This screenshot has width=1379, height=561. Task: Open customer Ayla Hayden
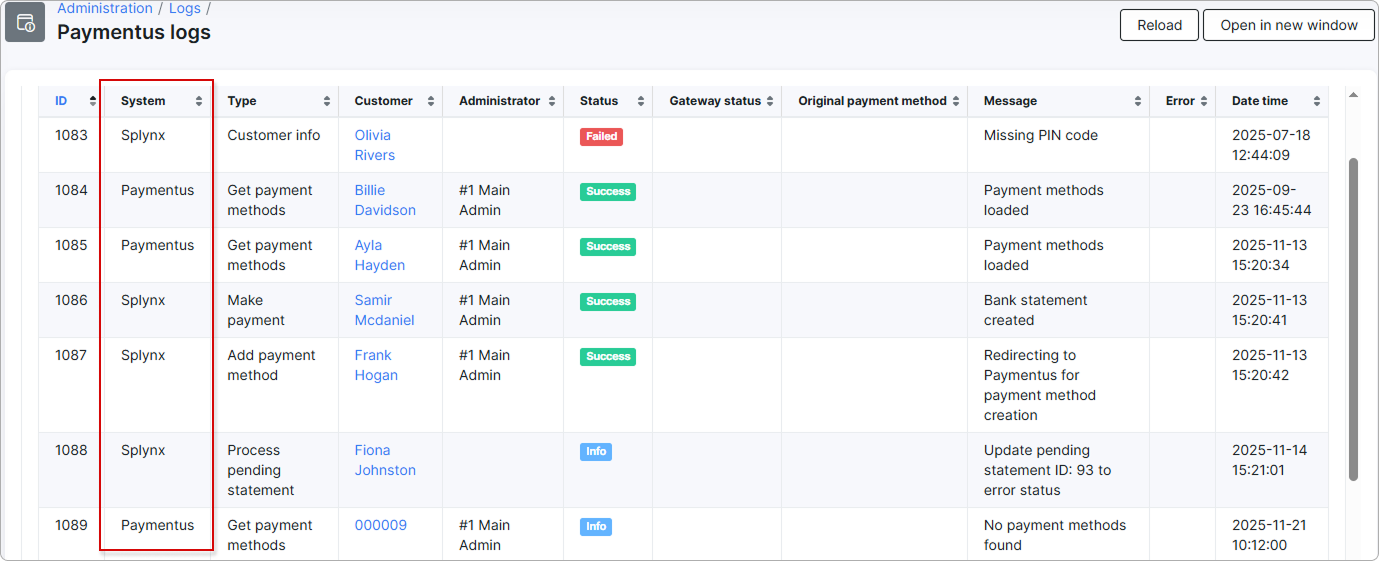tap(380, 255)
